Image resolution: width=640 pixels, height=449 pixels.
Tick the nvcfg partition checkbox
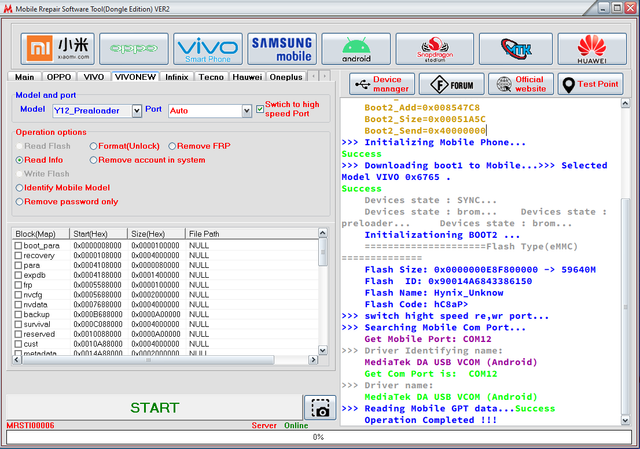pos(18,295)
